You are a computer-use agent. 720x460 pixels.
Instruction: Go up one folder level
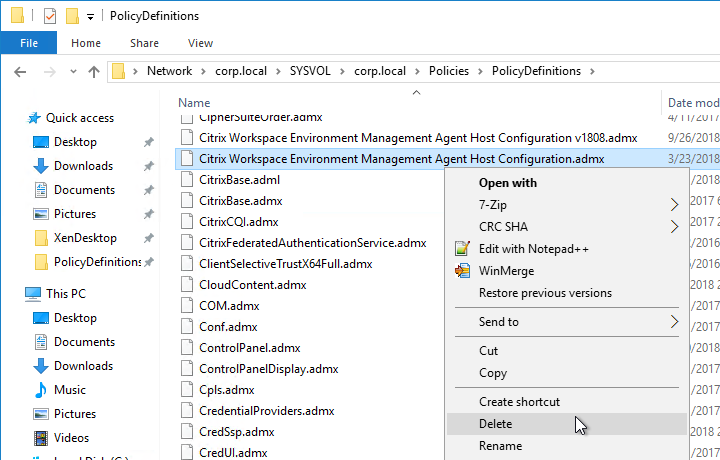pos(94,72)
